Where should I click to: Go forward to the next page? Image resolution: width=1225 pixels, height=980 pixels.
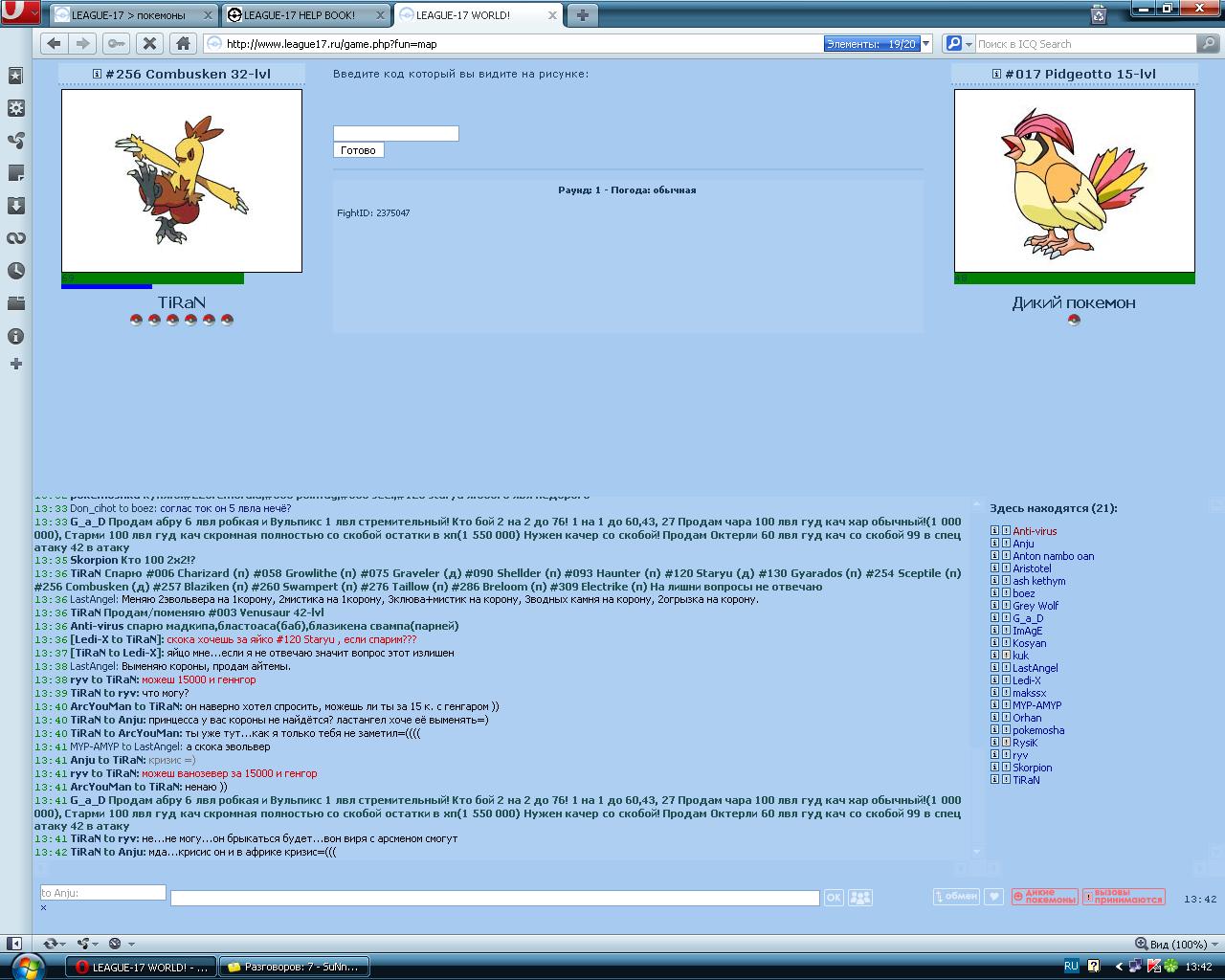(83, 43)
